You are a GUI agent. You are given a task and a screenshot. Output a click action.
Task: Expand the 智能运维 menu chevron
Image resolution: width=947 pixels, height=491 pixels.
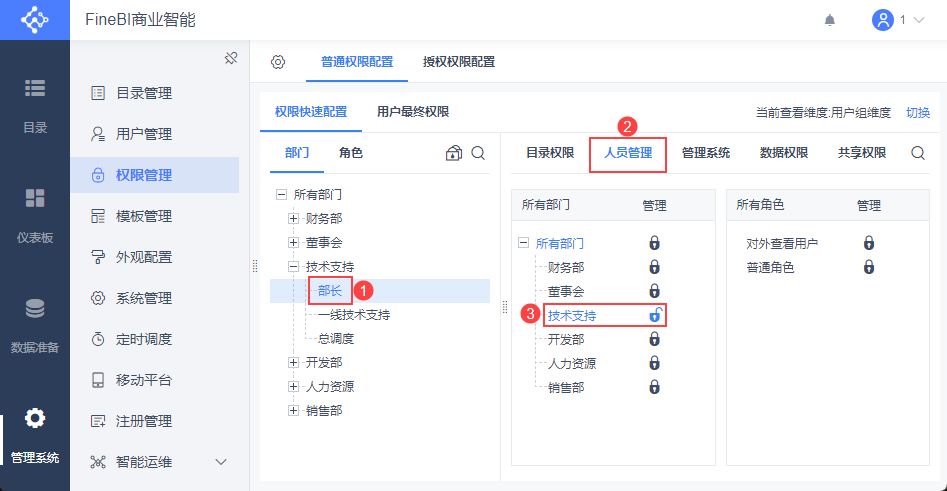[221, 462]
